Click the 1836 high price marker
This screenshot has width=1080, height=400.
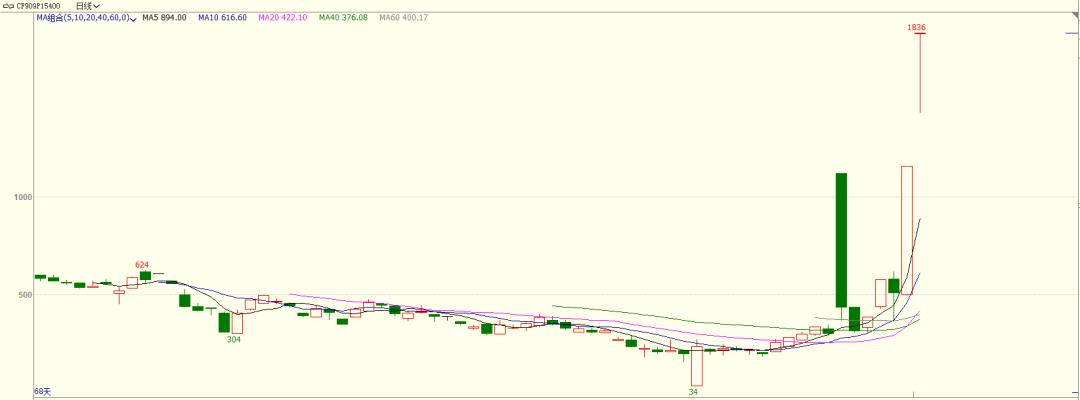point(916,28)
